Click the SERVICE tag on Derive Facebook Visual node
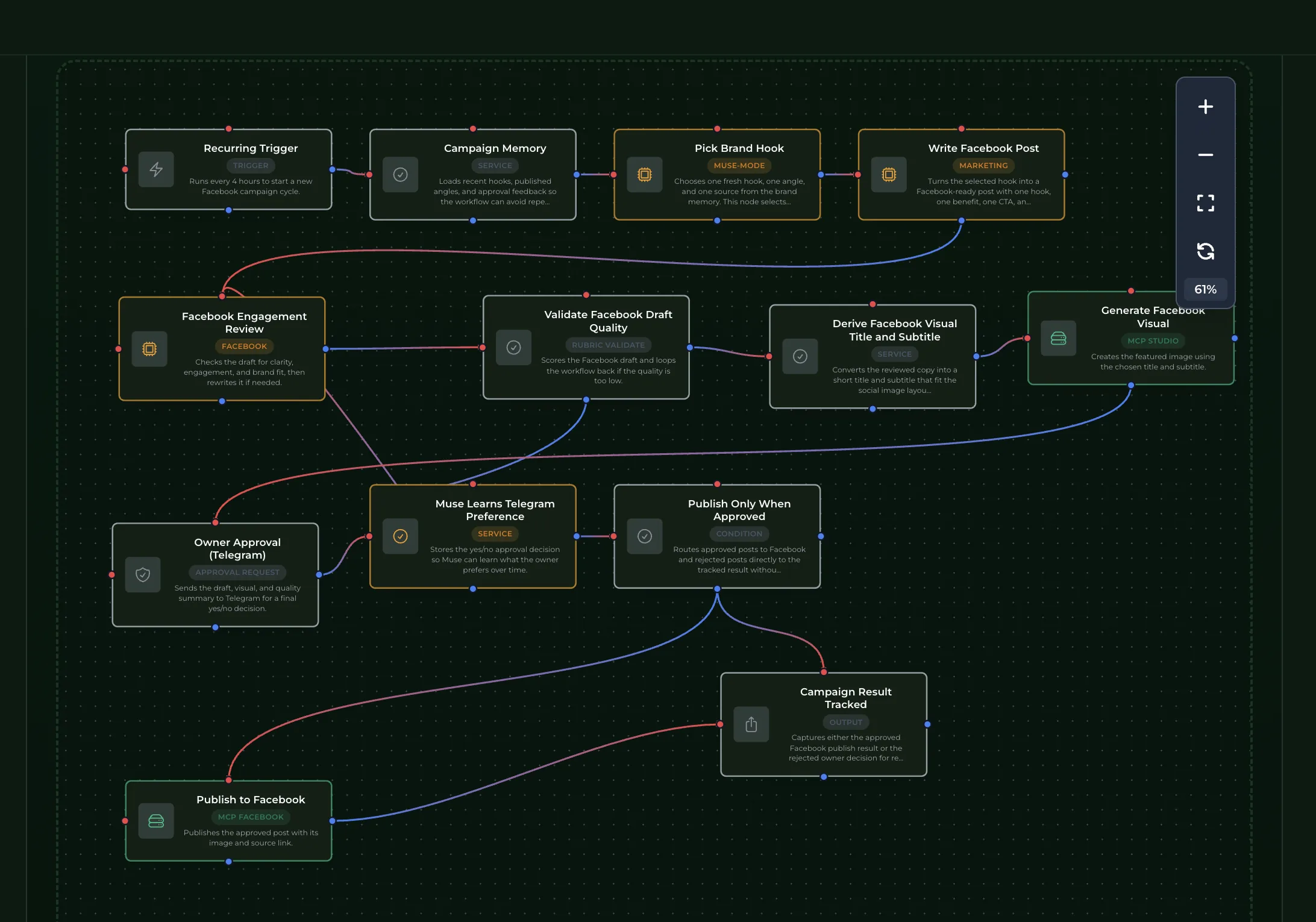1316x922 pixels. [895, 354]
